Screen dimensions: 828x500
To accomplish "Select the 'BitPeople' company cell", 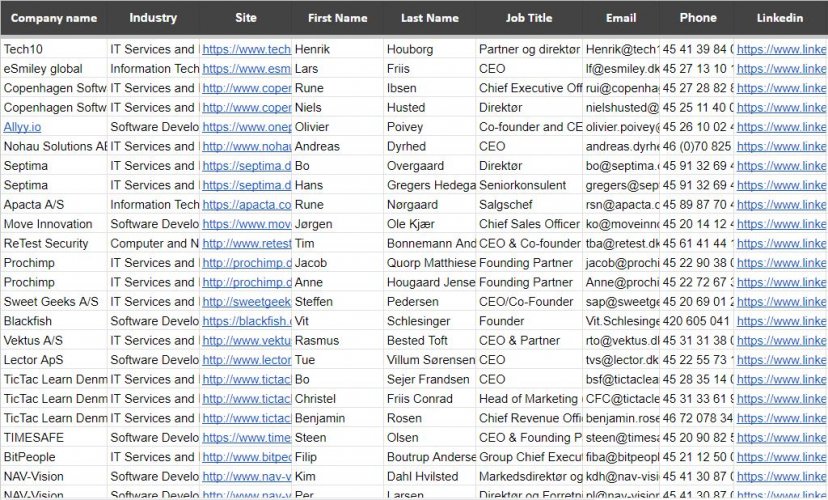I will pos(54,457).
